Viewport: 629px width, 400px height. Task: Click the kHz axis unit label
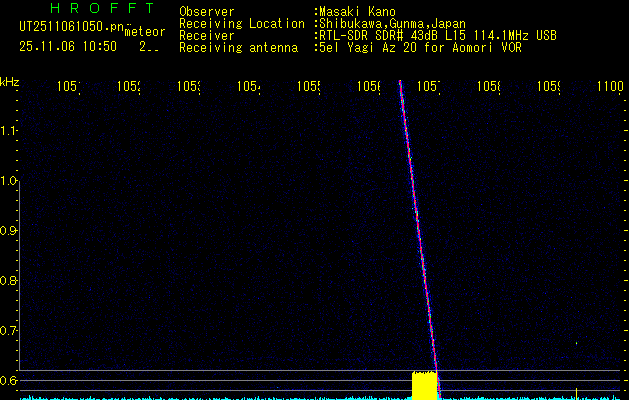point(9,81)
